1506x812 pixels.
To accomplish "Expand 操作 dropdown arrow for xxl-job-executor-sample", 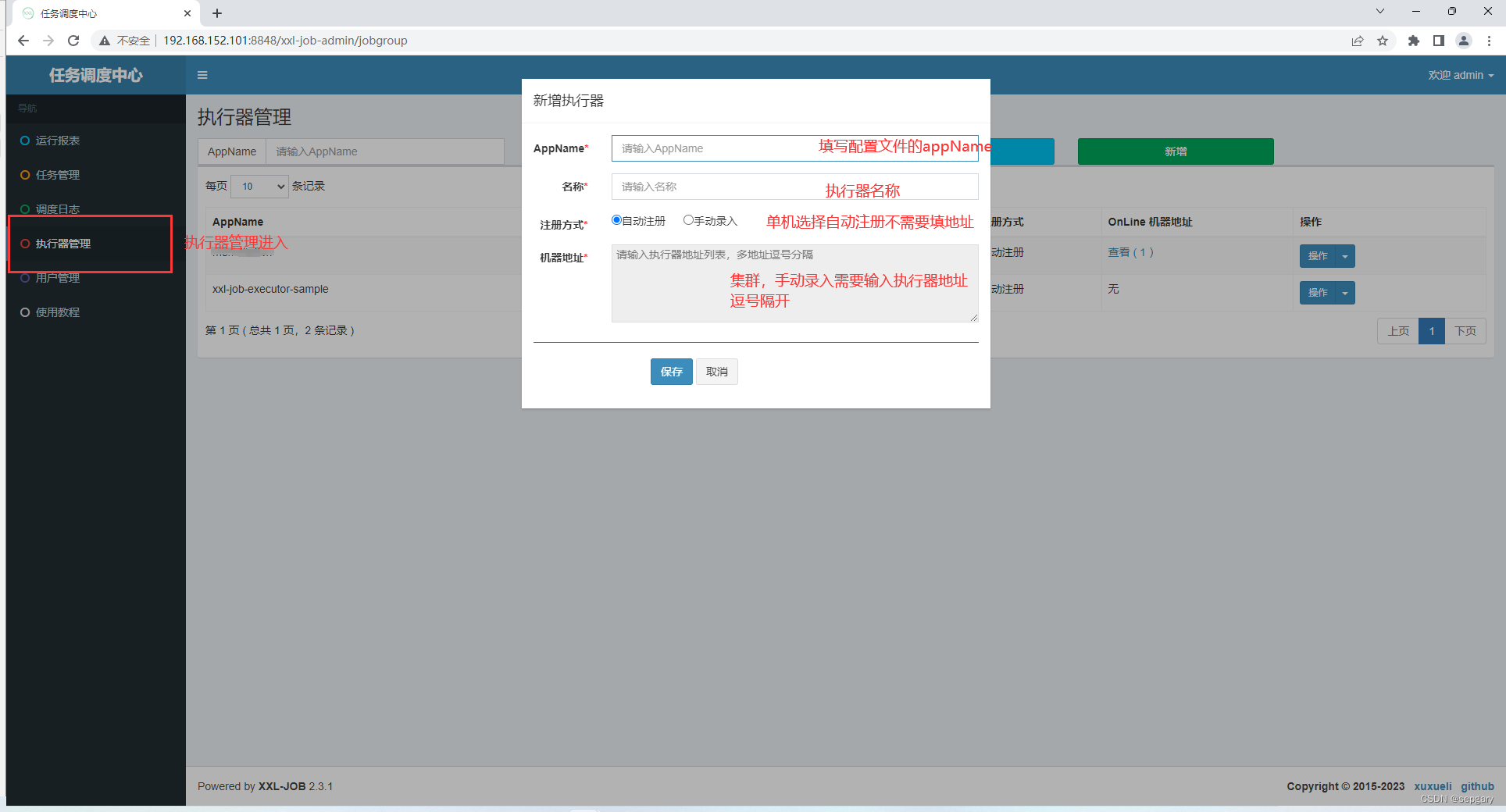I will pos(1345,293).
